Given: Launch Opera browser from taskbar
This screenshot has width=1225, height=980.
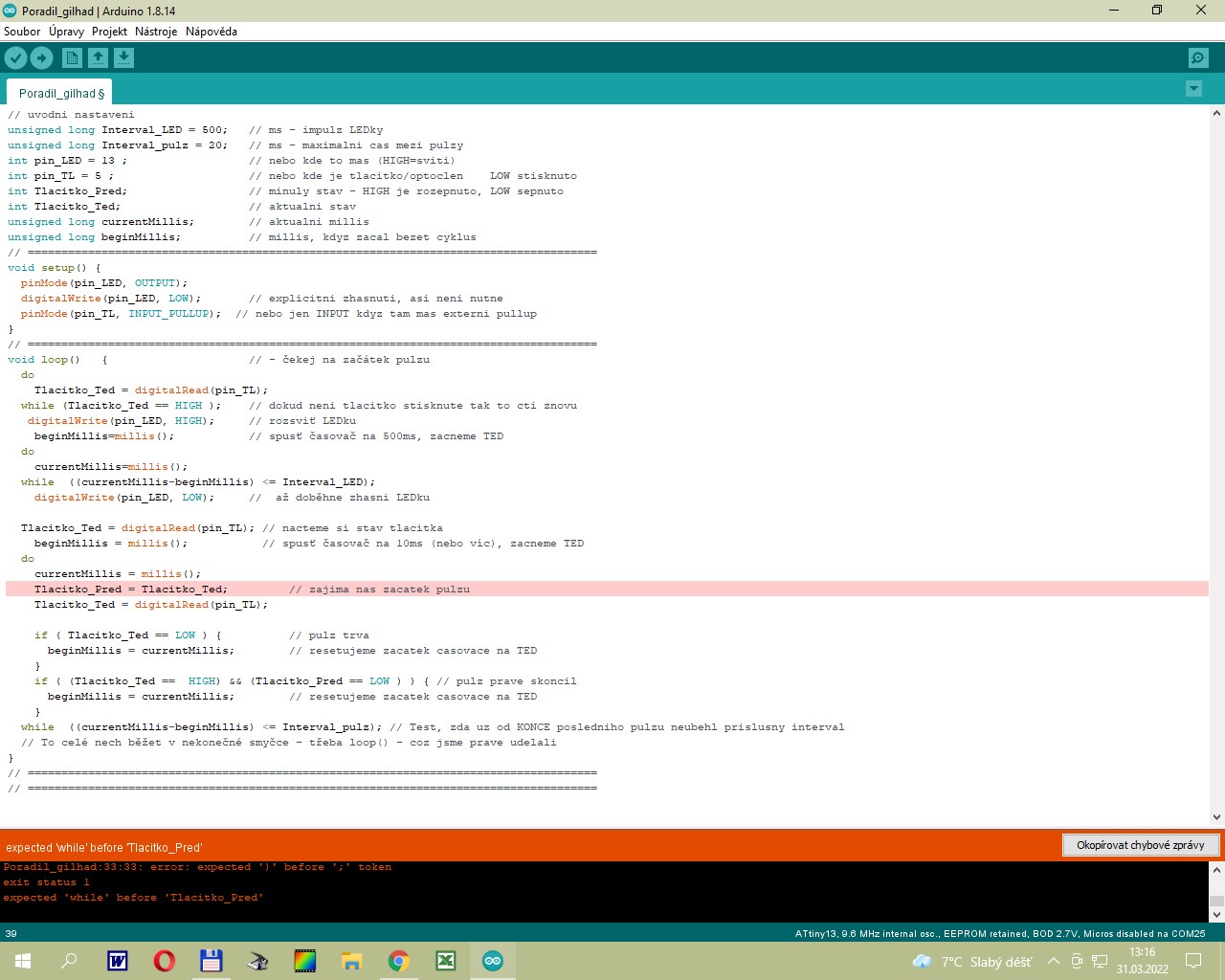Looking at the screenshot, I should [x=165, y=961].
